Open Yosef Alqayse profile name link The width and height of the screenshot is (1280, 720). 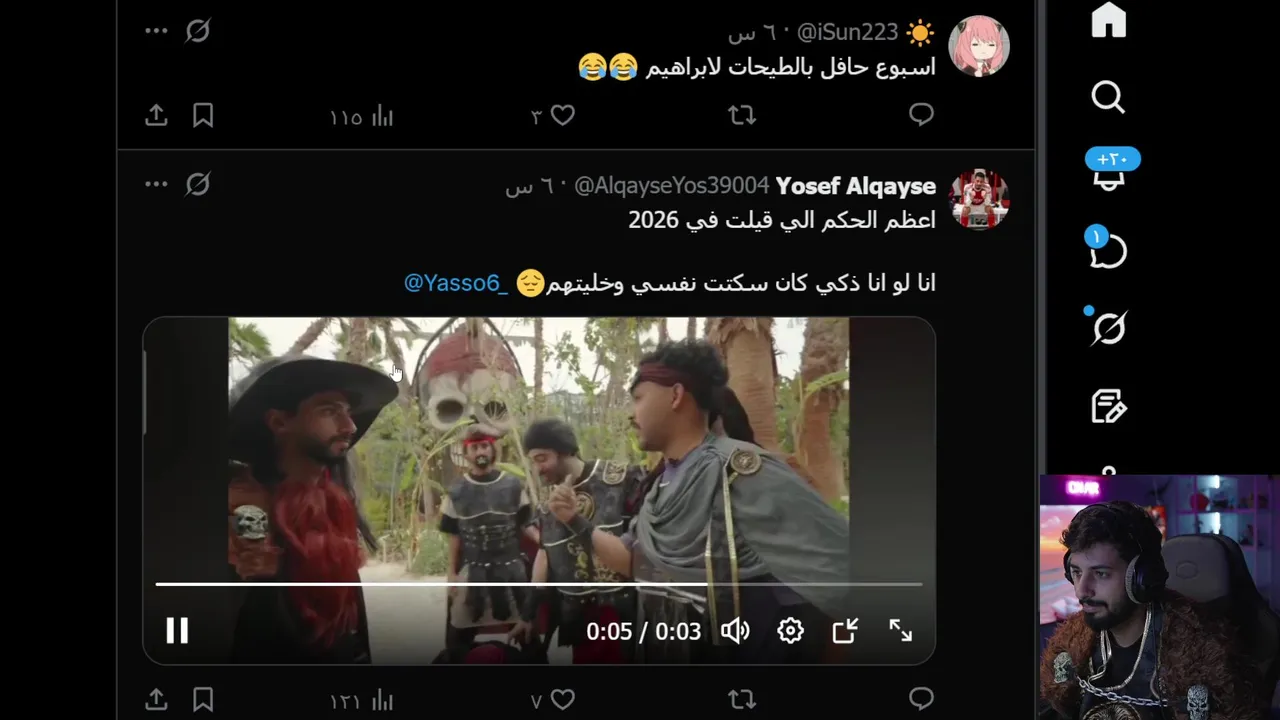[x=856, y=186]
